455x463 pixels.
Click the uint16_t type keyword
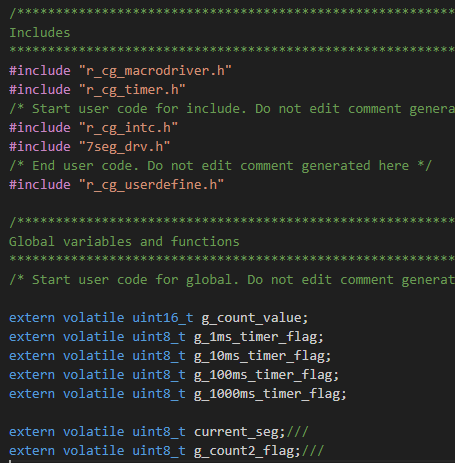pyautogui.click(x=163, y=318)
